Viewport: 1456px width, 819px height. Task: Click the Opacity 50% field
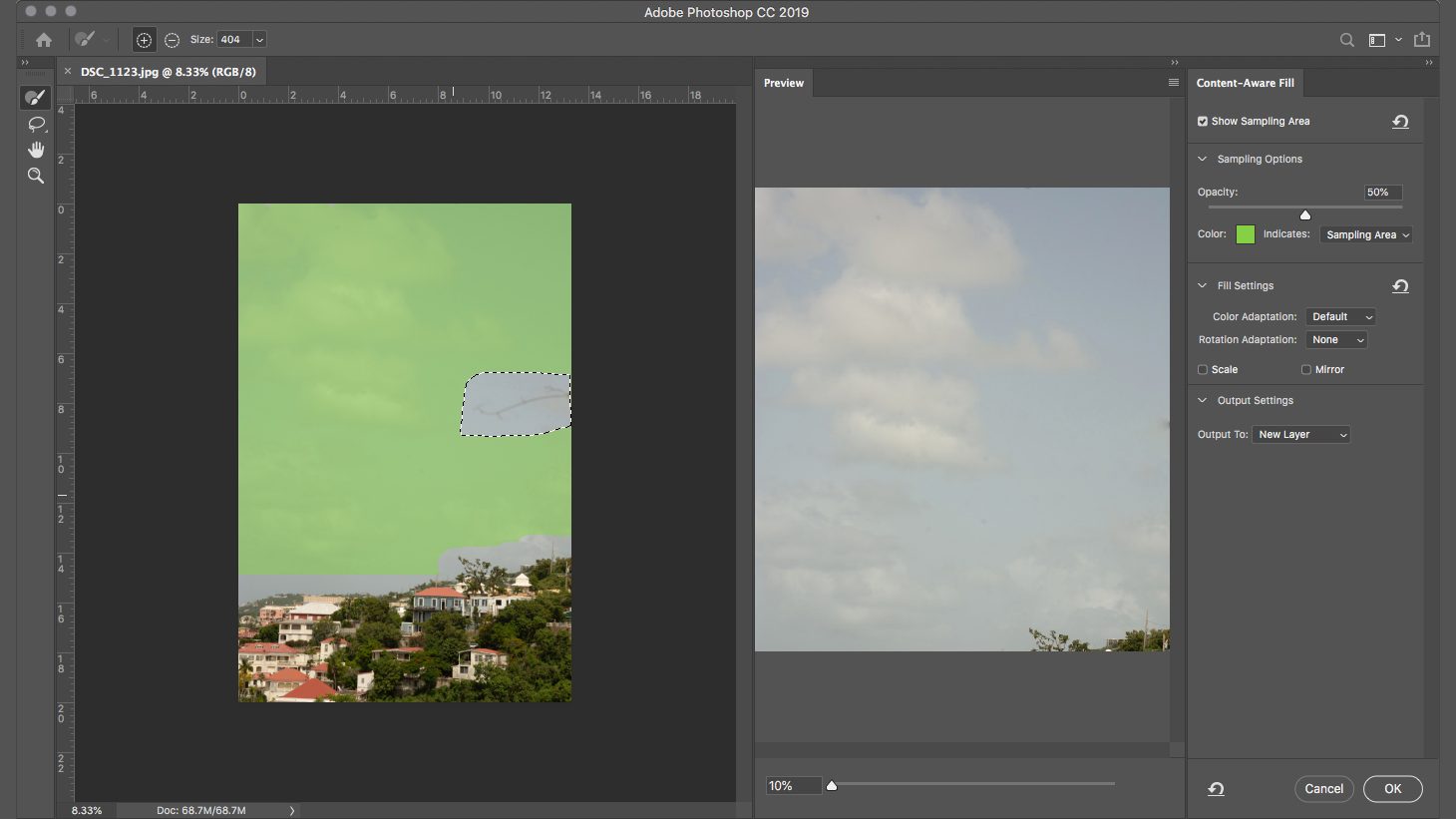tap(1383, 193)
